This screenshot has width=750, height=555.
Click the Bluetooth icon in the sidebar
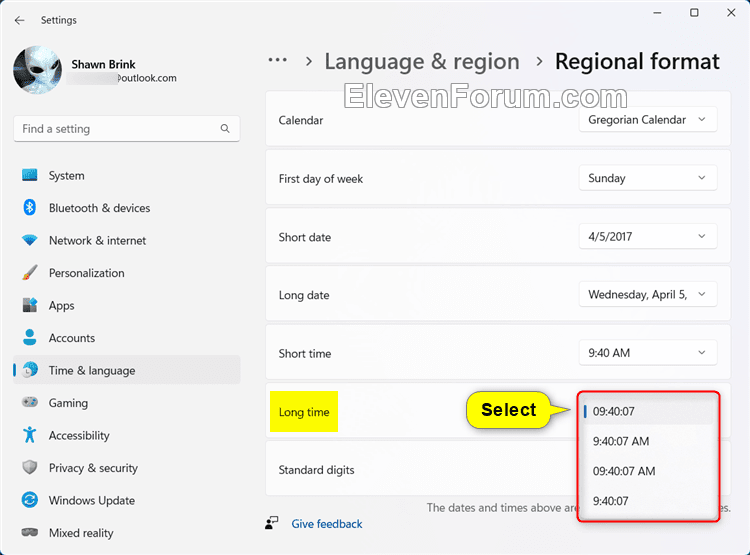[30, 208]
